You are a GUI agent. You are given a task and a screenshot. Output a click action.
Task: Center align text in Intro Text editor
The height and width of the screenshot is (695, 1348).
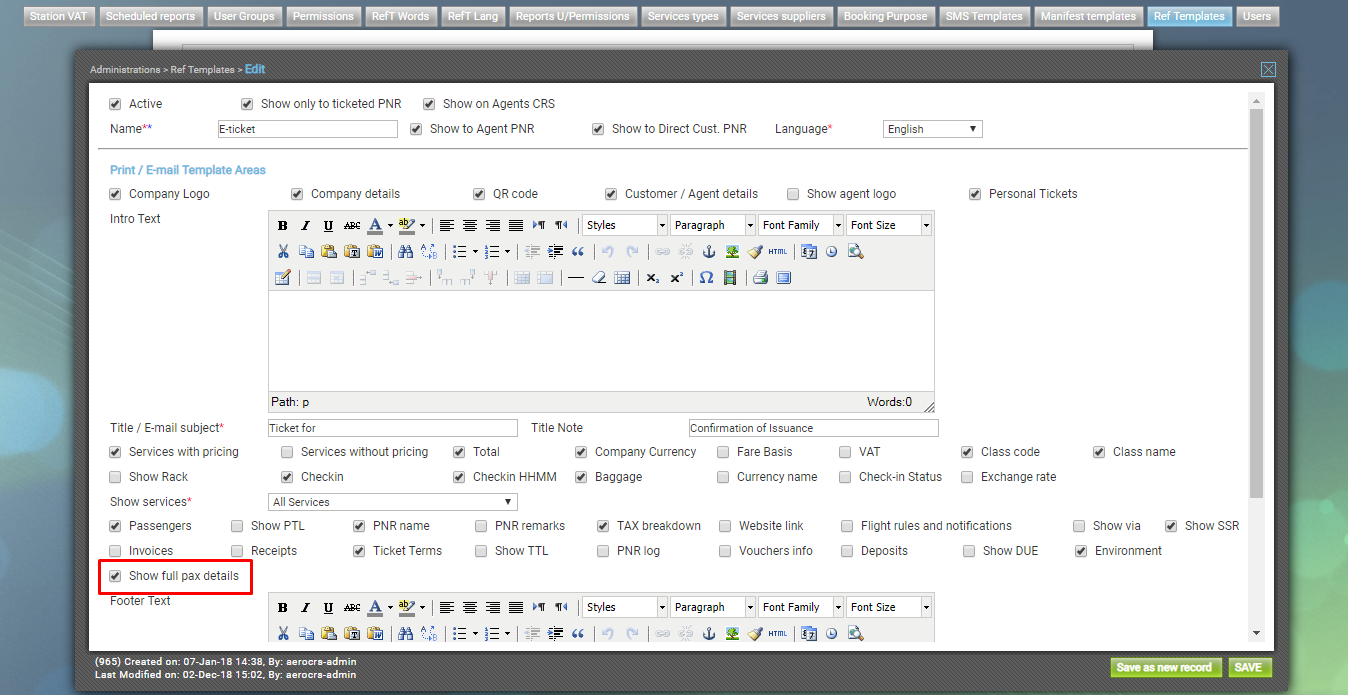470,225
